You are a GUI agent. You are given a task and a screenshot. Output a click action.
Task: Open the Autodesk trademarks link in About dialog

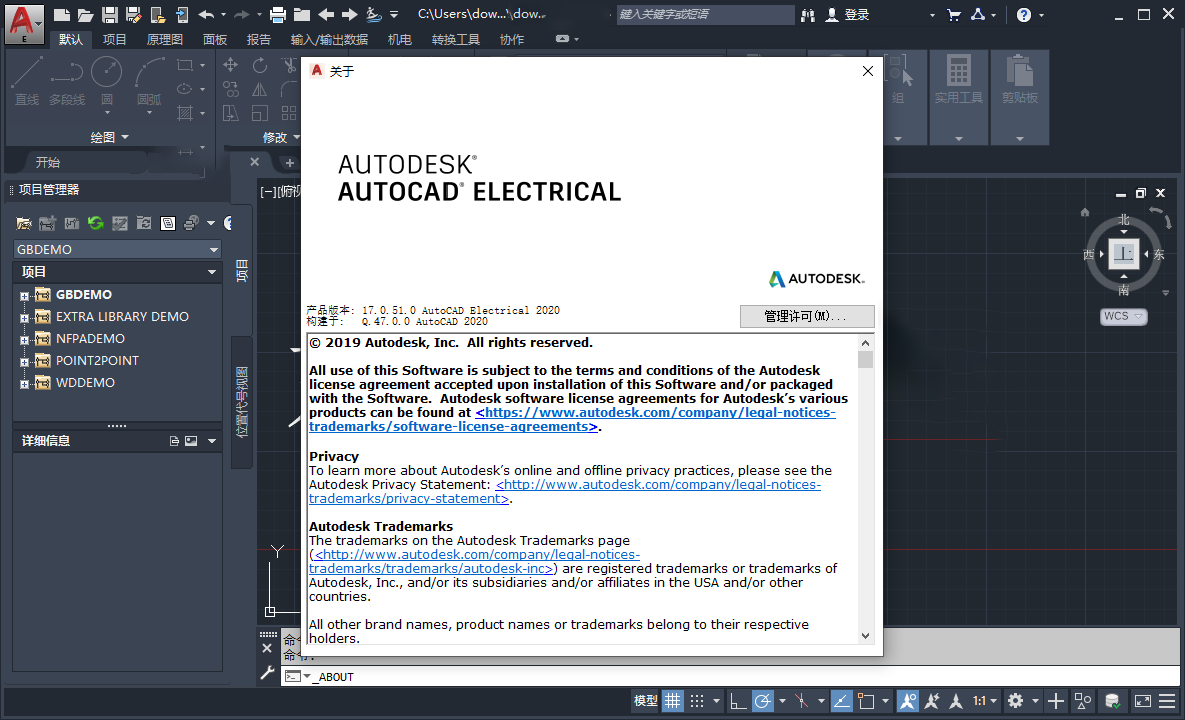(475, 561)
